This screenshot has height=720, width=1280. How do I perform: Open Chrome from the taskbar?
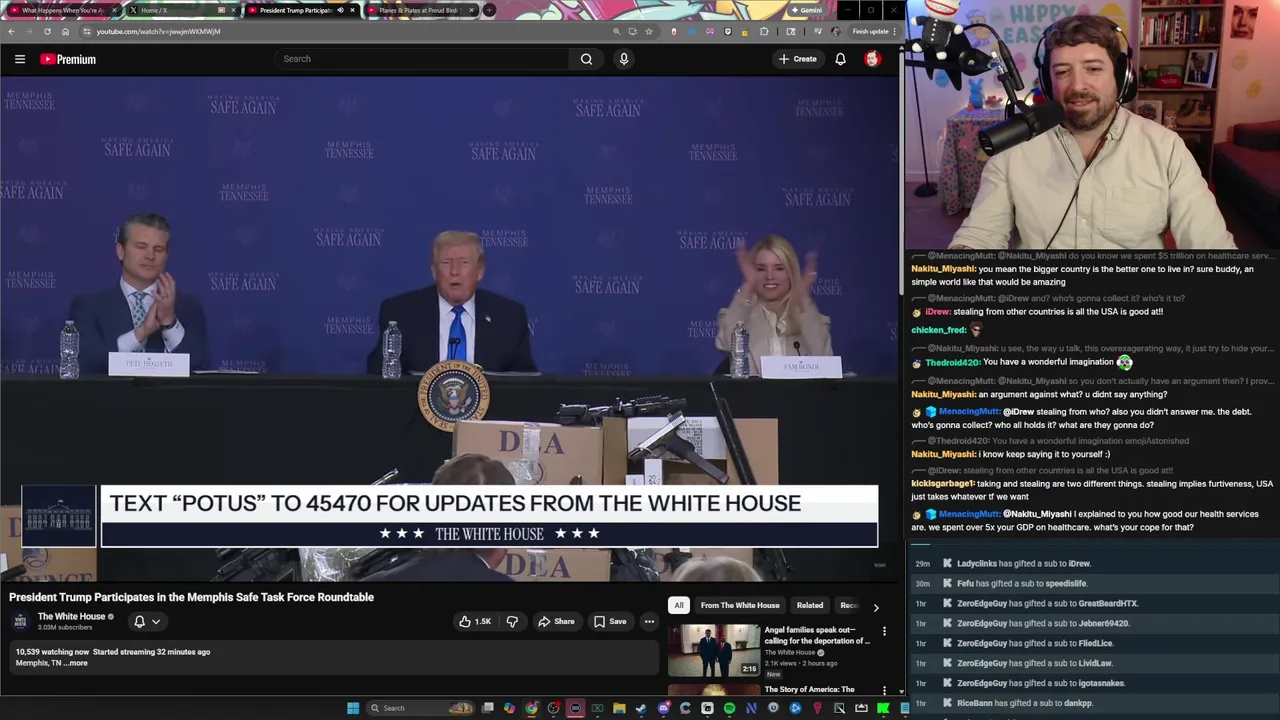tap(531, 708)
